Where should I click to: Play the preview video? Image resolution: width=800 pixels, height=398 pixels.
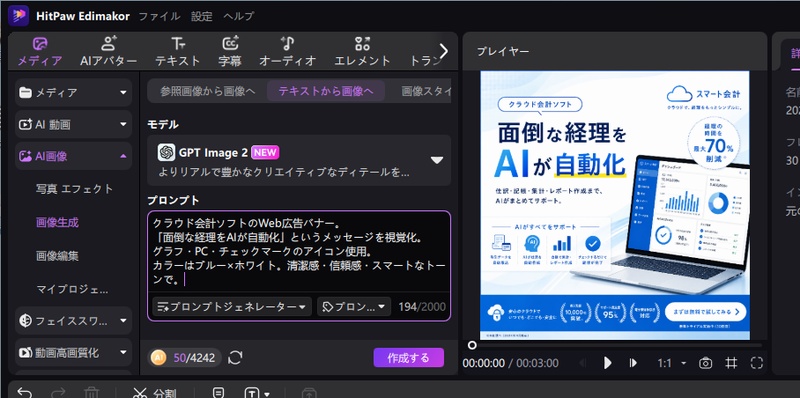(x=608, y=363)
